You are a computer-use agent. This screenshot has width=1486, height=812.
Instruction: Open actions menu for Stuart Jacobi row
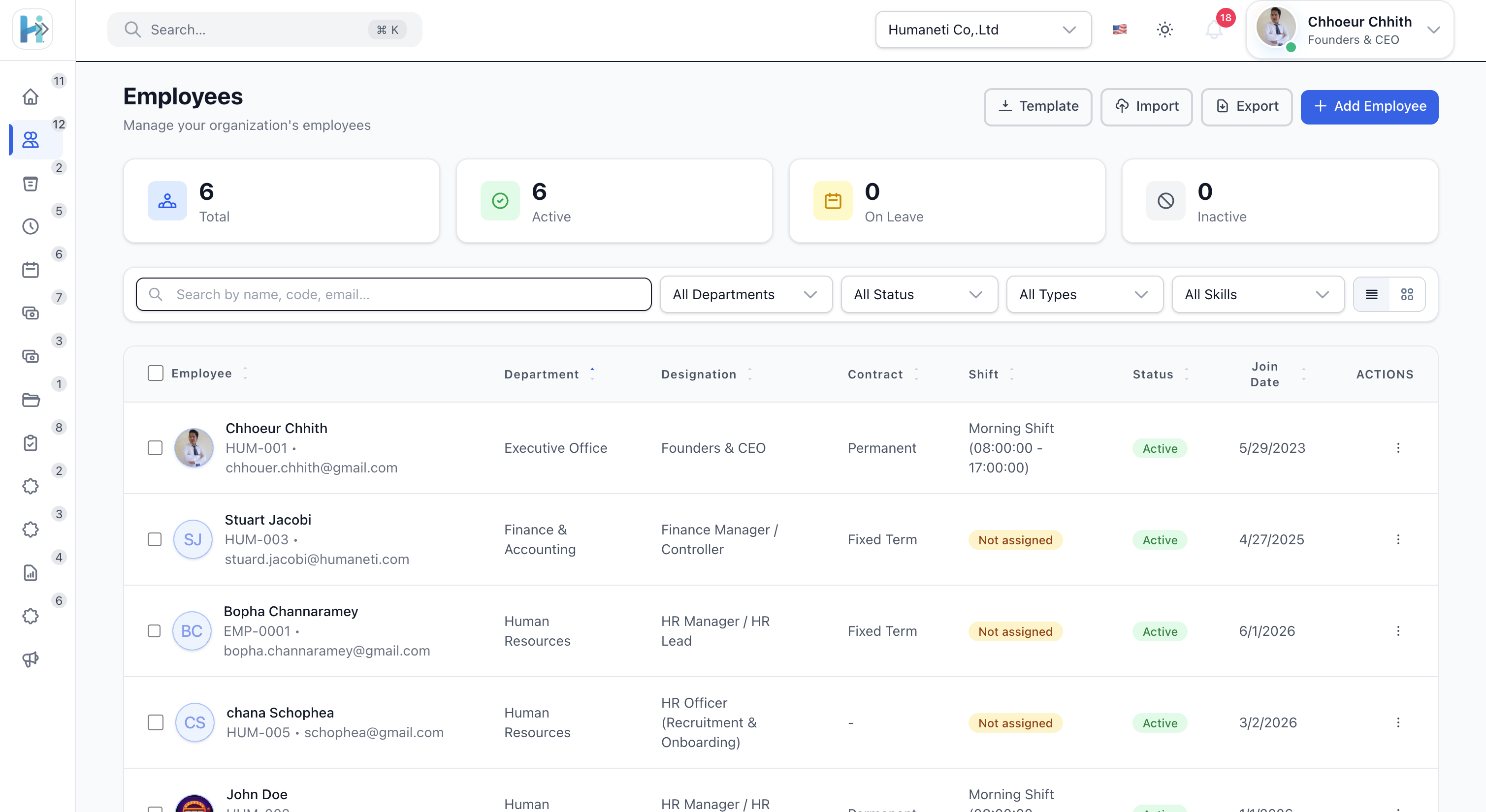(1398, 539)
